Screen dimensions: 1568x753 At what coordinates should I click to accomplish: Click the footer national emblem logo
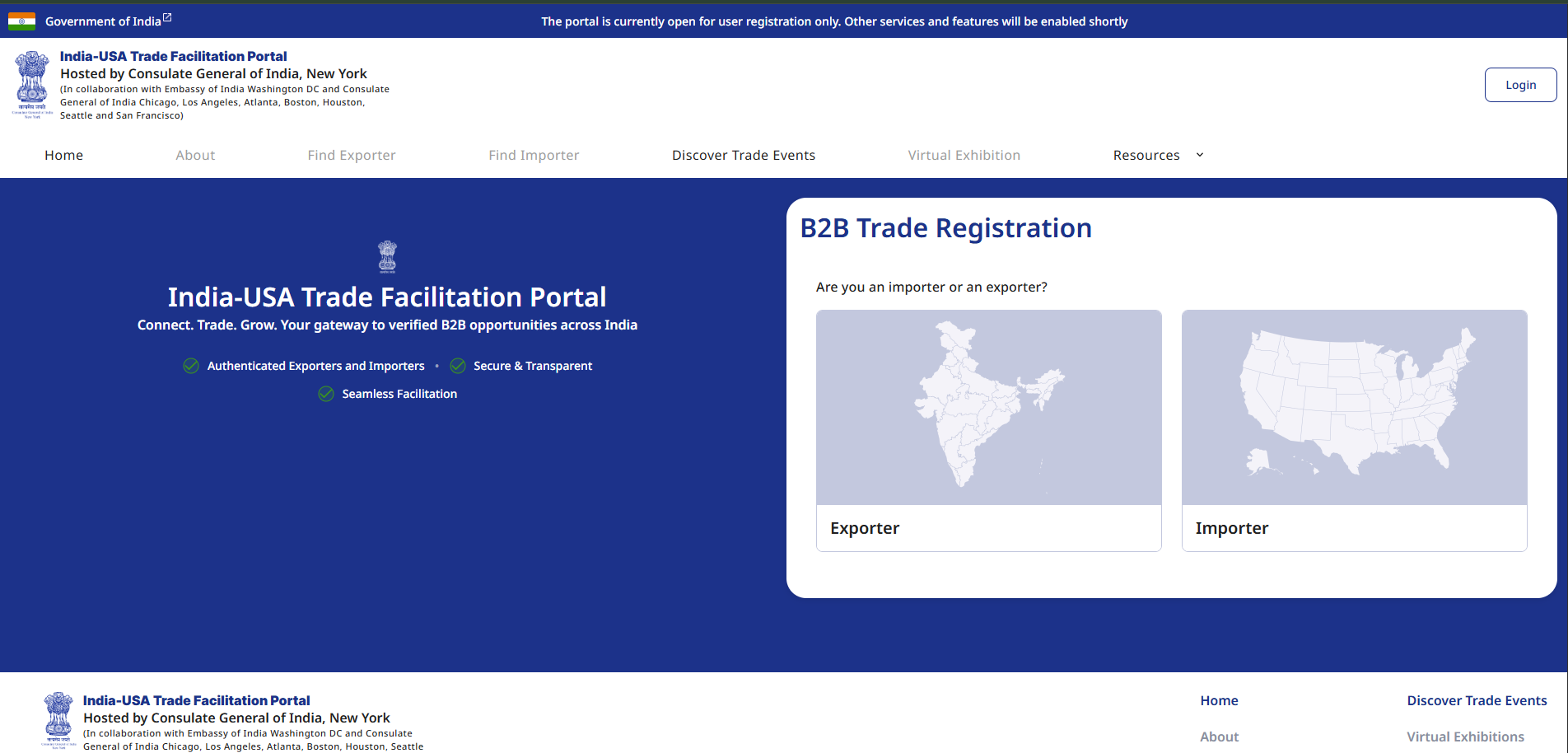pyautogui.click(x=58, y=720)
